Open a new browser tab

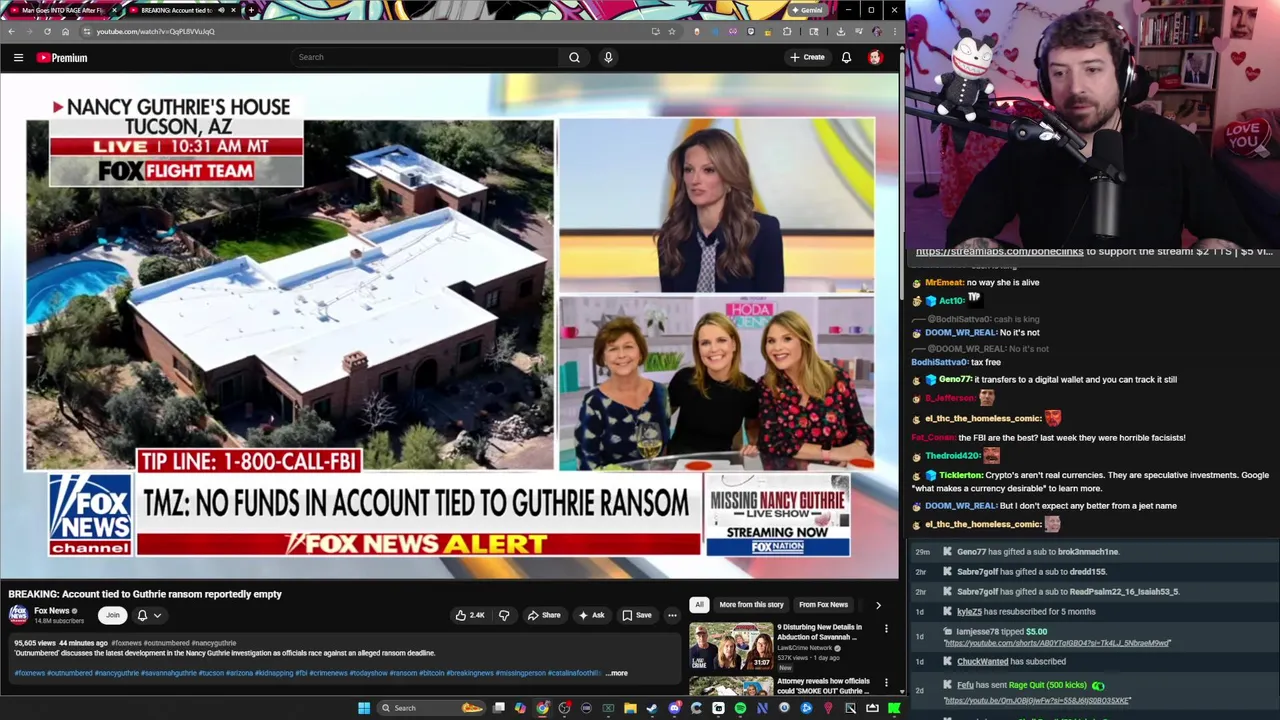pos(251,10)
